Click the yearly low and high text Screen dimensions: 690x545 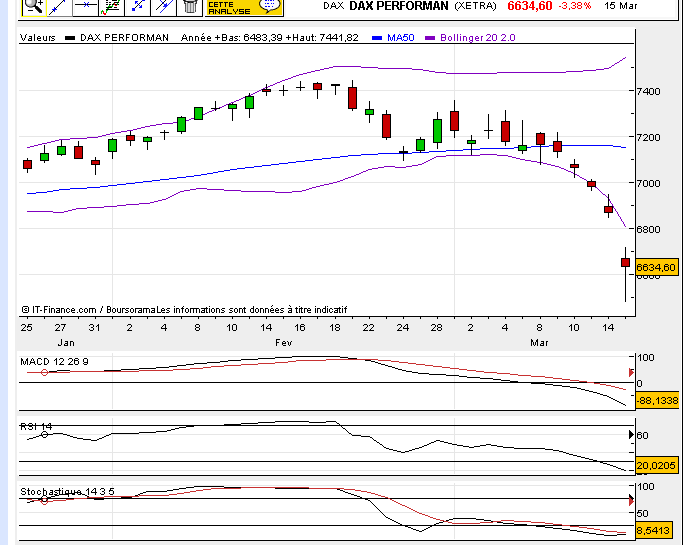tap(270, 38)
